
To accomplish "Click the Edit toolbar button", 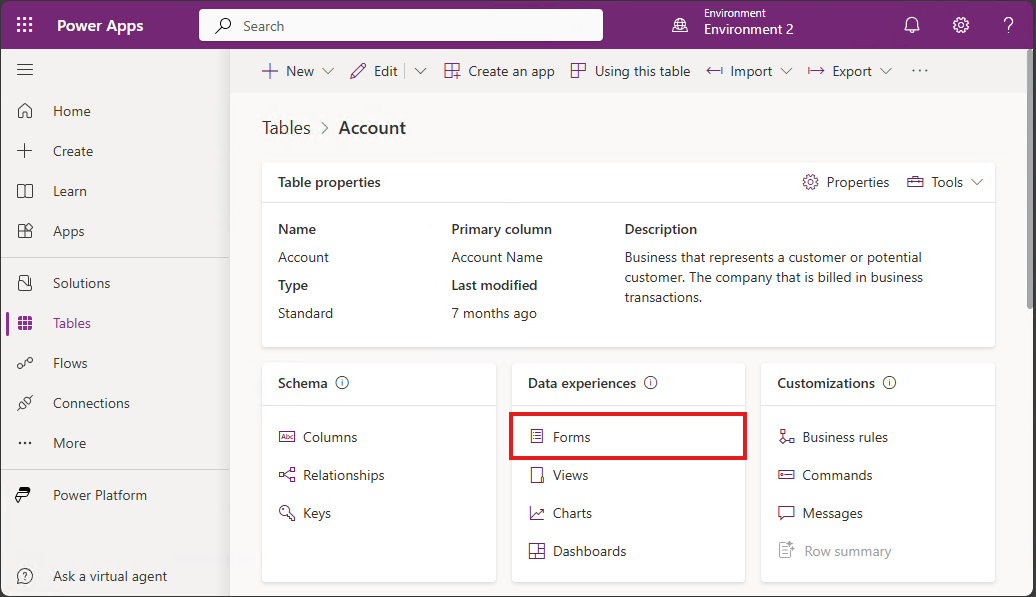I will pyautogui.click(x=374, y=71).
